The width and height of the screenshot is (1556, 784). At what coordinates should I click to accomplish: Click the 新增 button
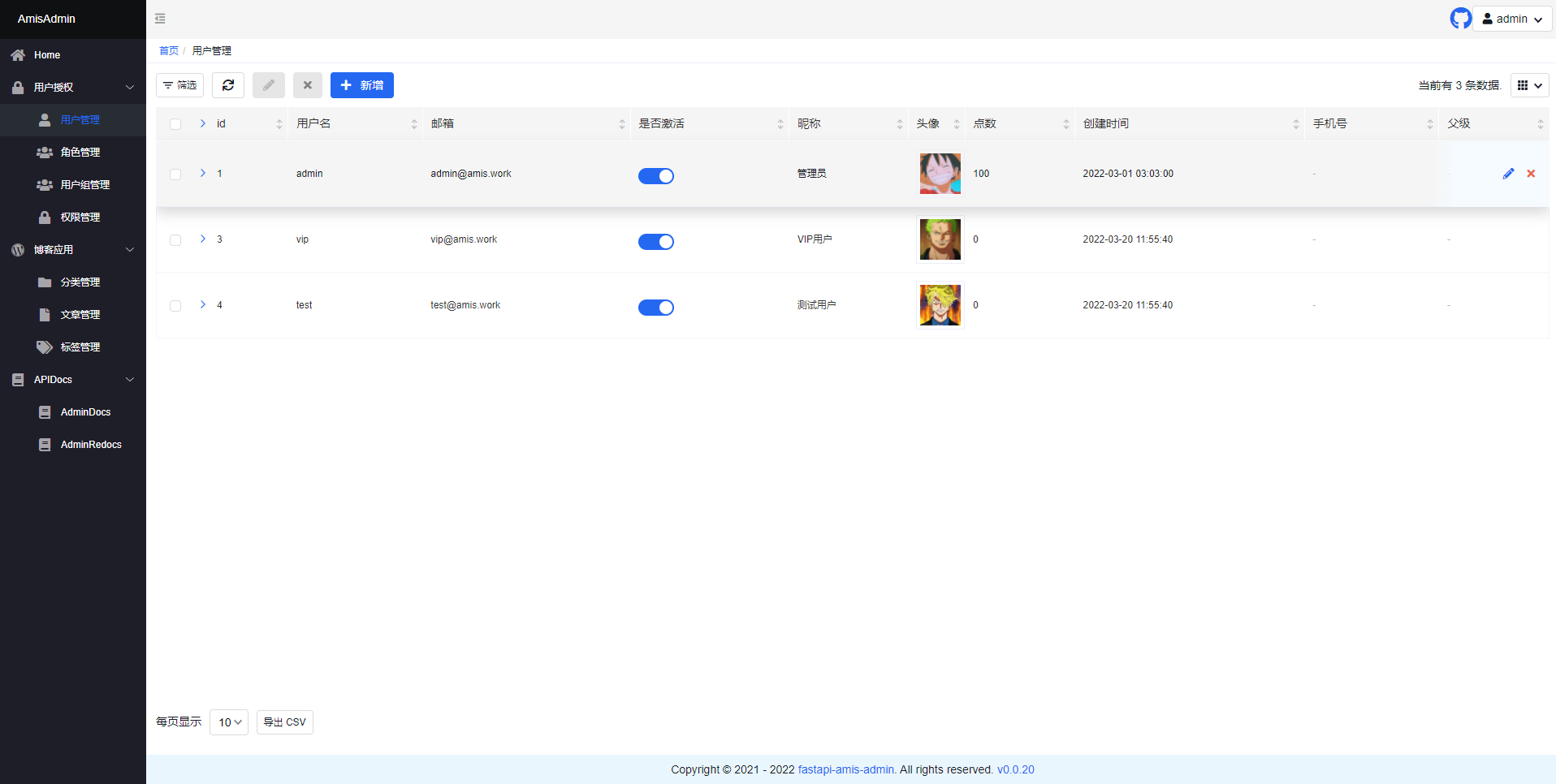362,85
